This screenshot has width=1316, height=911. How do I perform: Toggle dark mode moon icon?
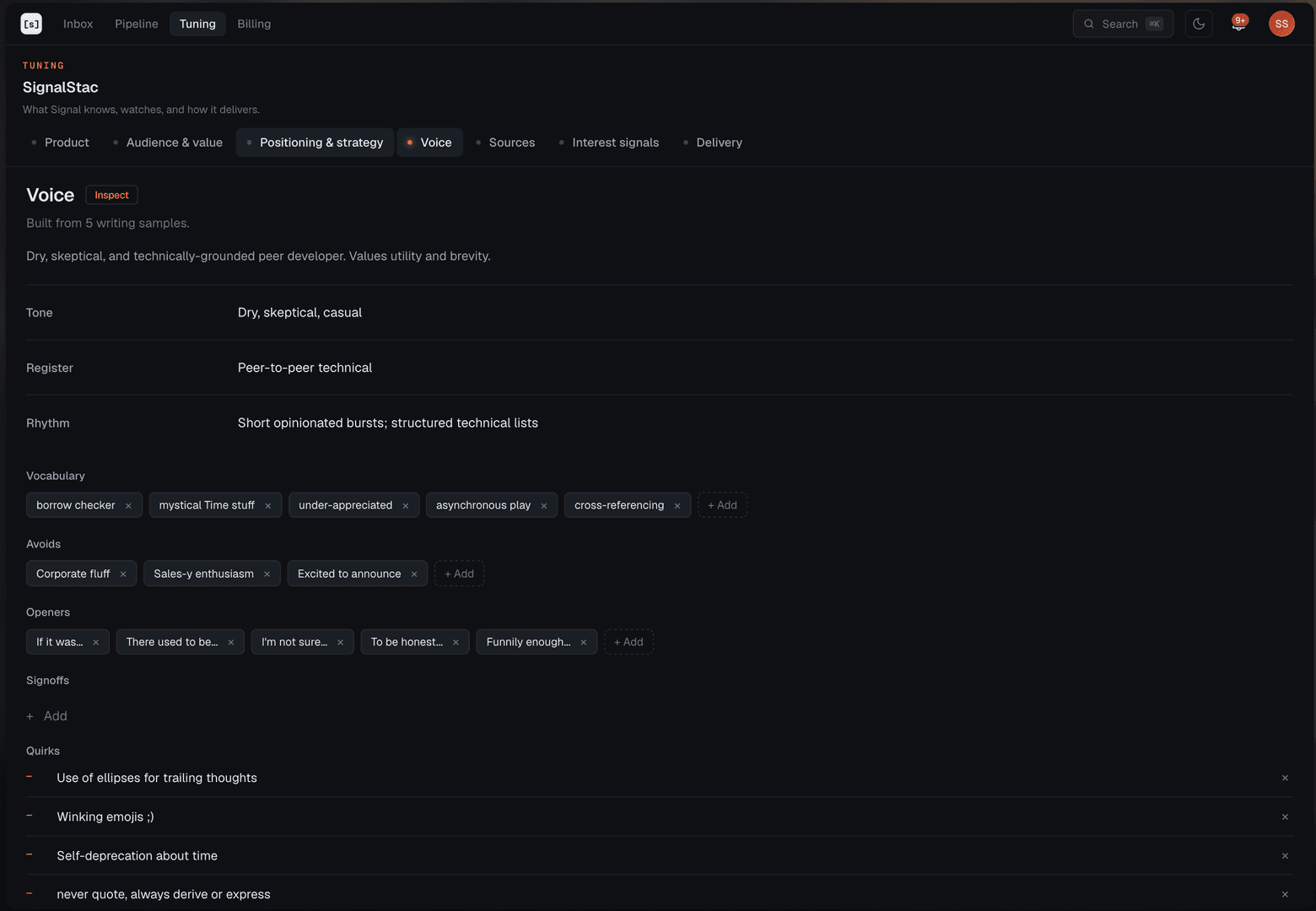(x=1199, y=24)
